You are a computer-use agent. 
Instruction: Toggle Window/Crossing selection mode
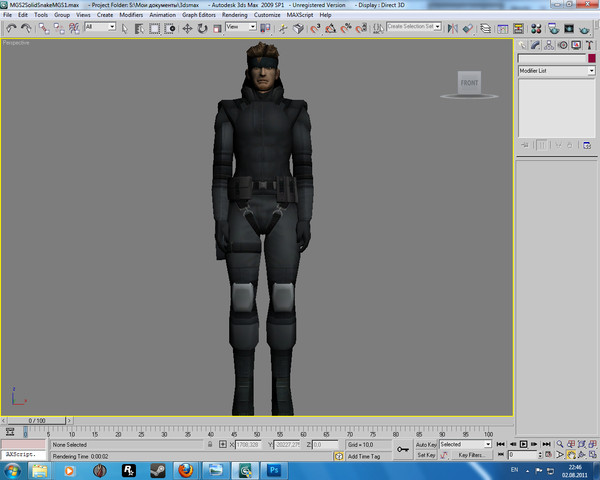(170, 29)
